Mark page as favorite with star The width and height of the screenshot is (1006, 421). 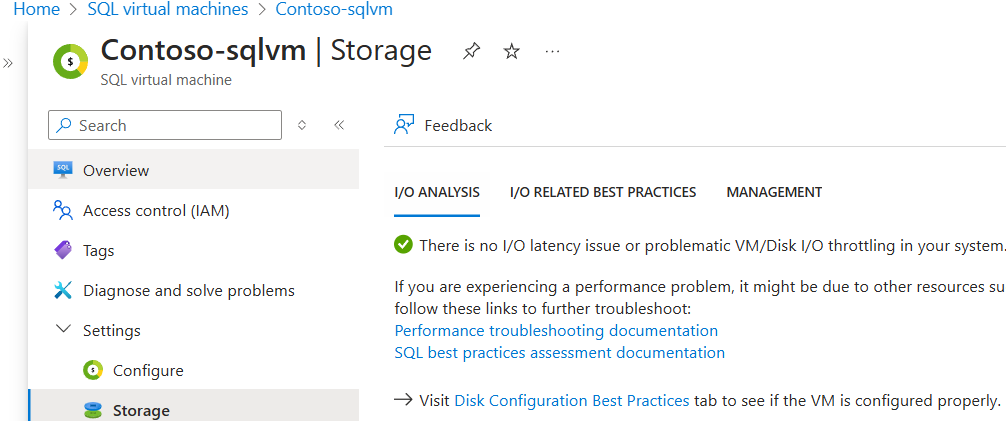click(511, 52)
